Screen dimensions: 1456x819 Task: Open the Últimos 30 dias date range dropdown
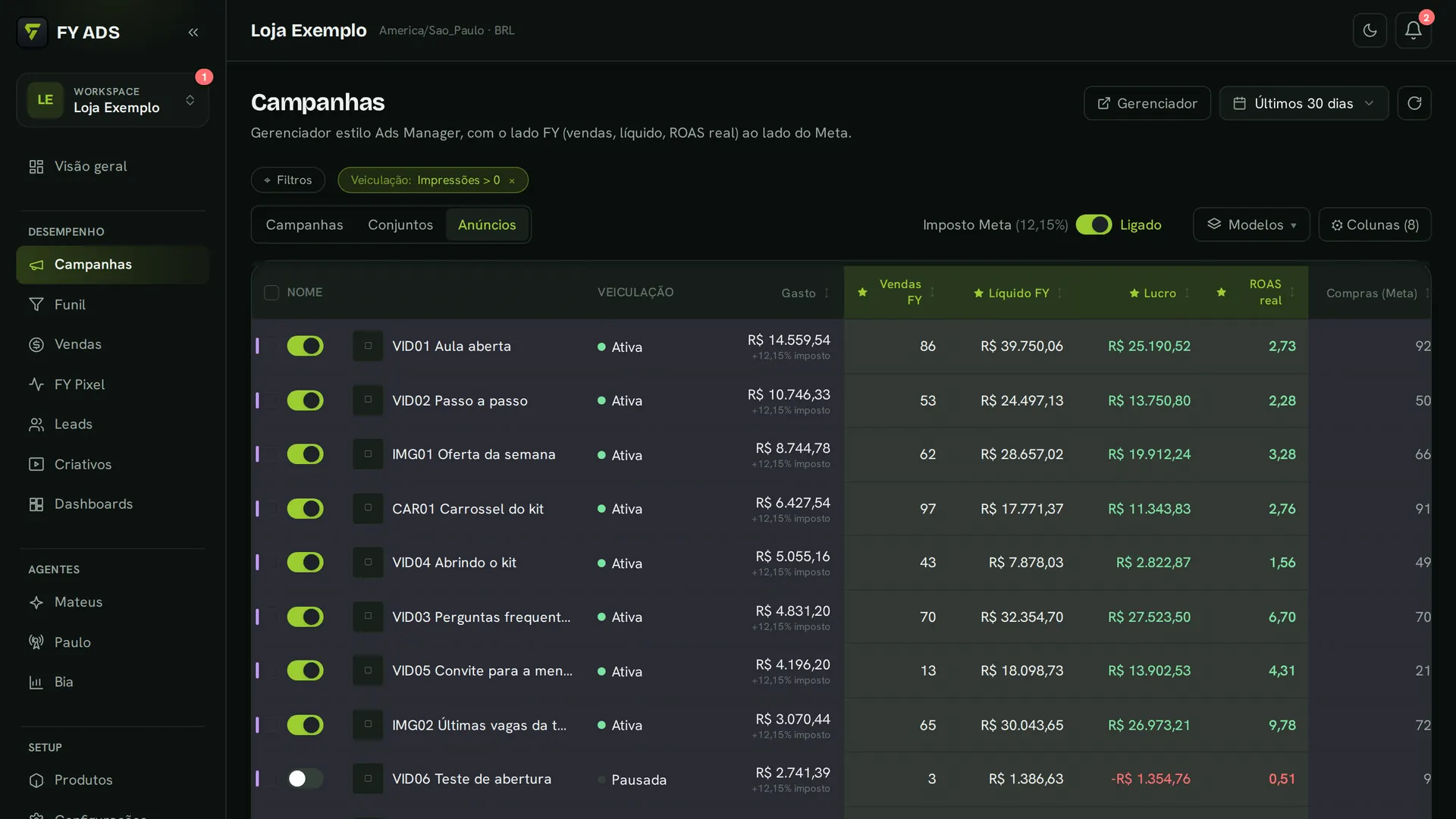tap(1304, 103)
